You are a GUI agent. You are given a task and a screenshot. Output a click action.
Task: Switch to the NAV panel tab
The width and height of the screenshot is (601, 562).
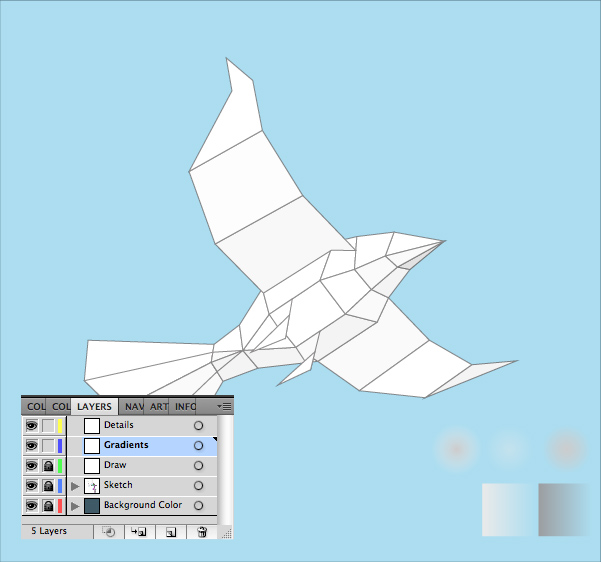pyautogui.click(x=134, y=407)
